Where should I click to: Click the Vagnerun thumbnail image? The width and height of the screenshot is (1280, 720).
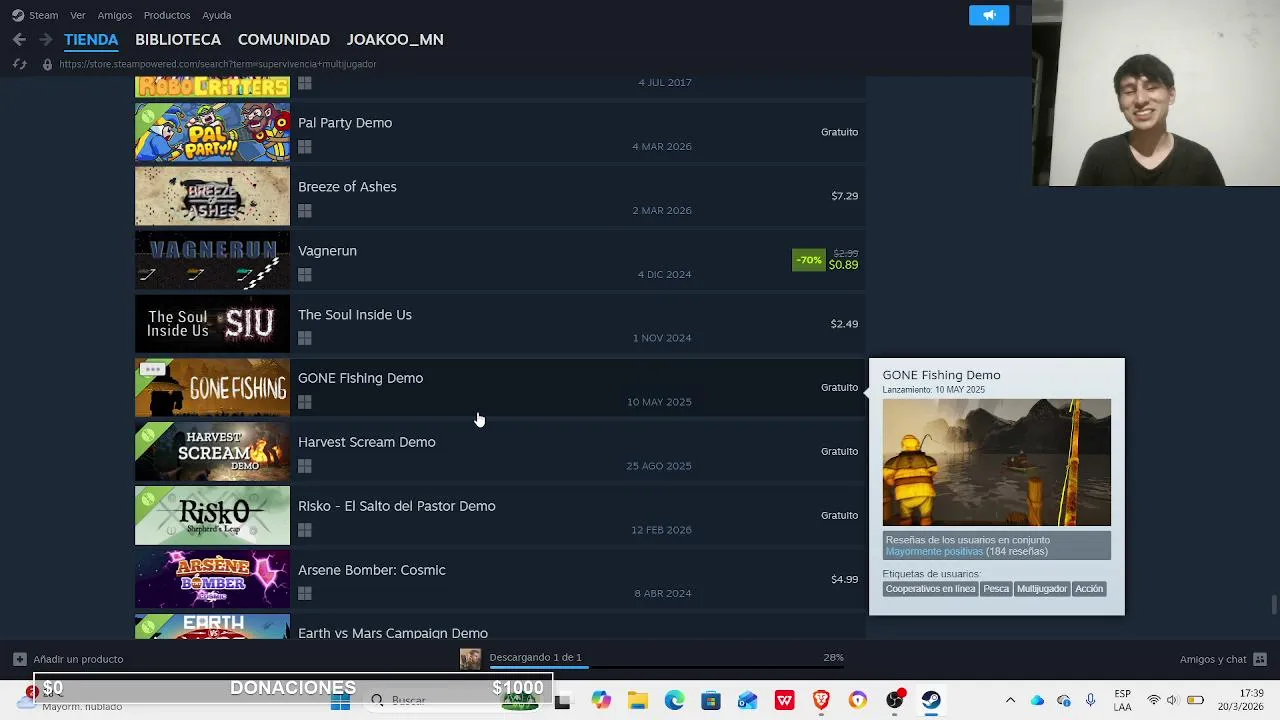pos(212,260)
